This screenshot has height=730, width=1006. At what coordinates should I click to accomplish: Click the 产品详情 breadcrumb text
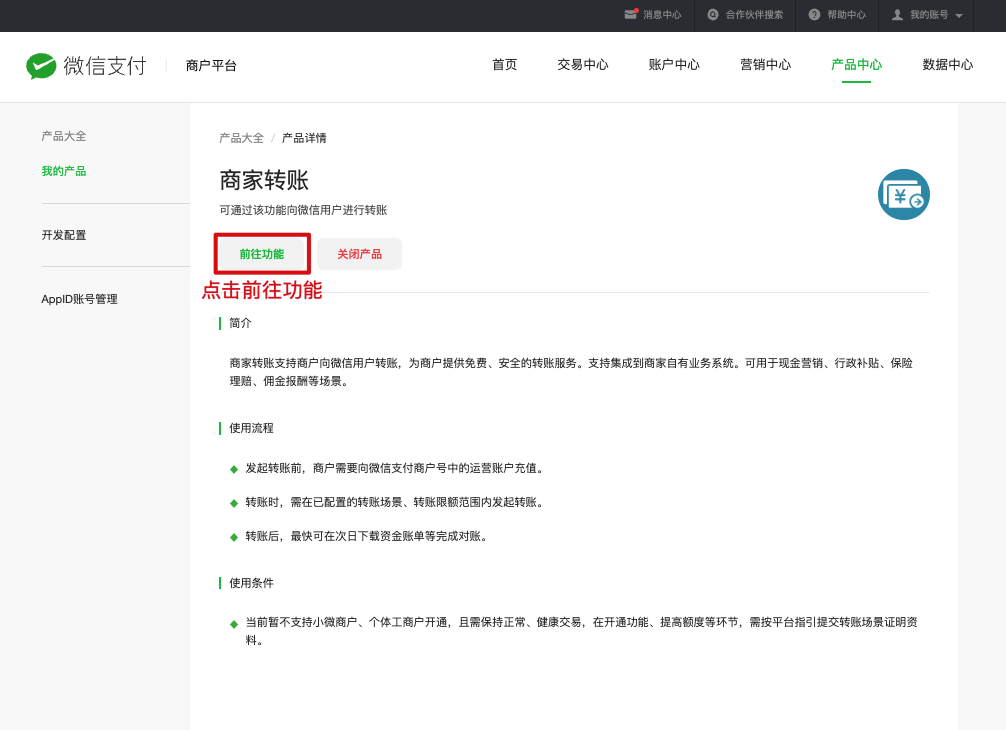pyautogui.click(x=304, y=138)
